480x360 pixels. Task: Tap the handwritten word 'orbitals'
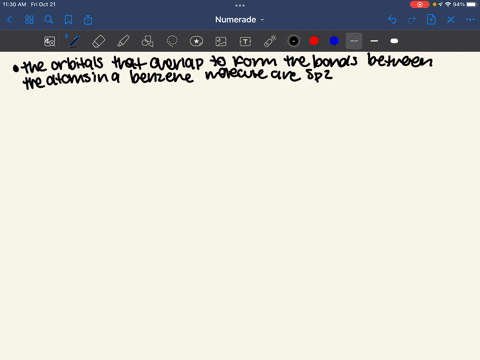(x=77, y=63)
